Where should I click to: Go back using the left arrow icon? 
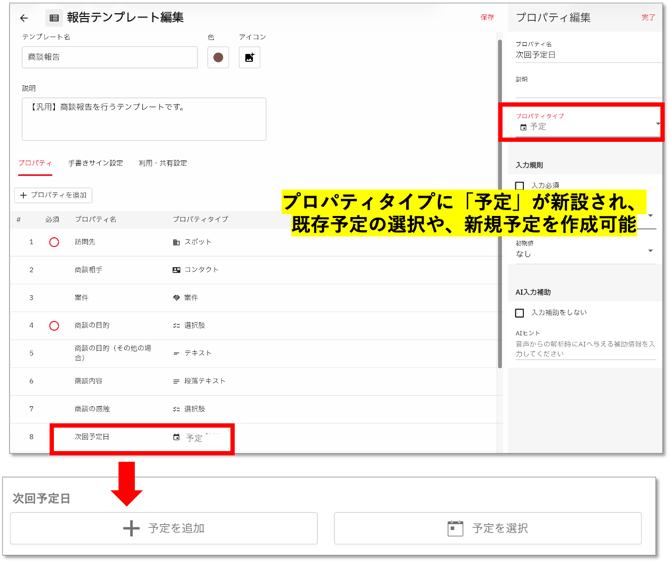coord(24,18)
